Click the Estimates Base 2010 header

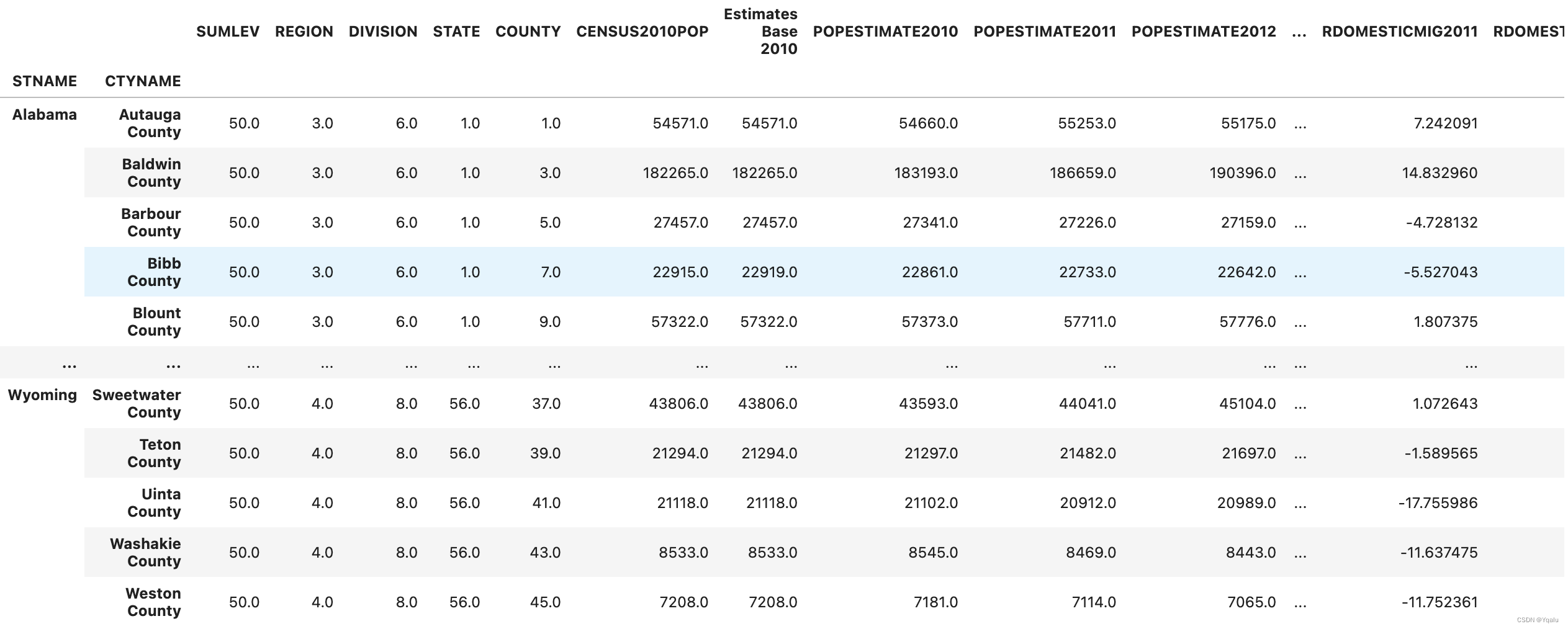(760, 32)
